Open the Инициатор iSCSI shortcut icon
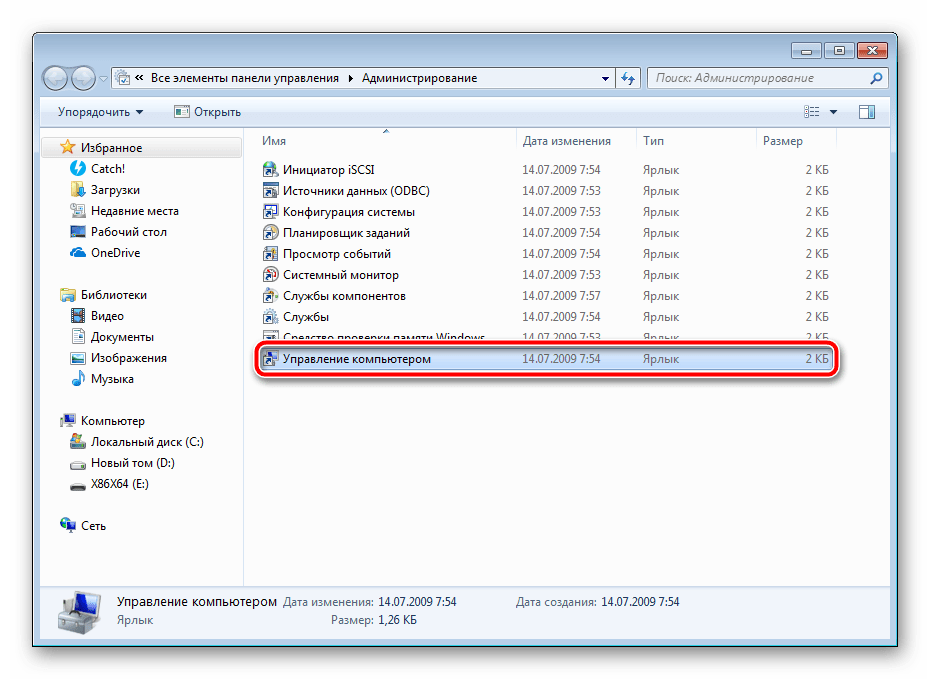This screenshot has width=930, height=679. (270, 170)
